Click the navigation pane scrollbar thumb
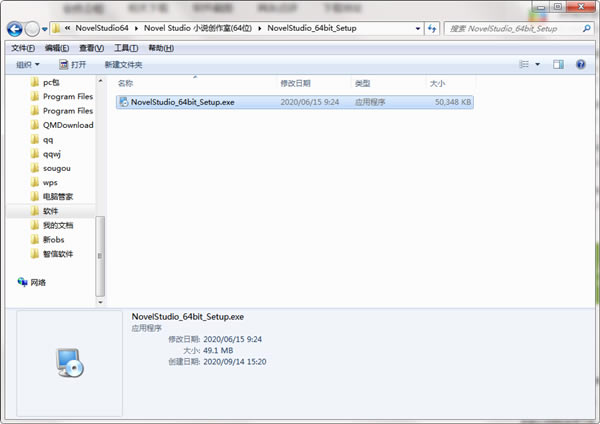 click(100, 256)
